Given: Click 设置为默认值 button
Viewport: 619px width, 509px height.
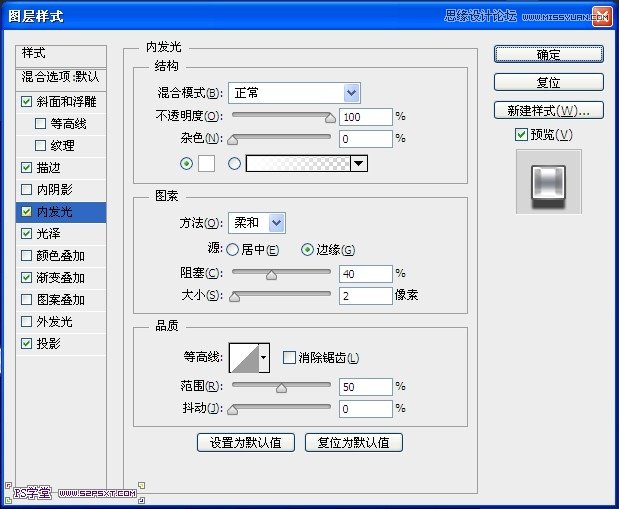Looking at the screenshot, I should coord(246,442).
